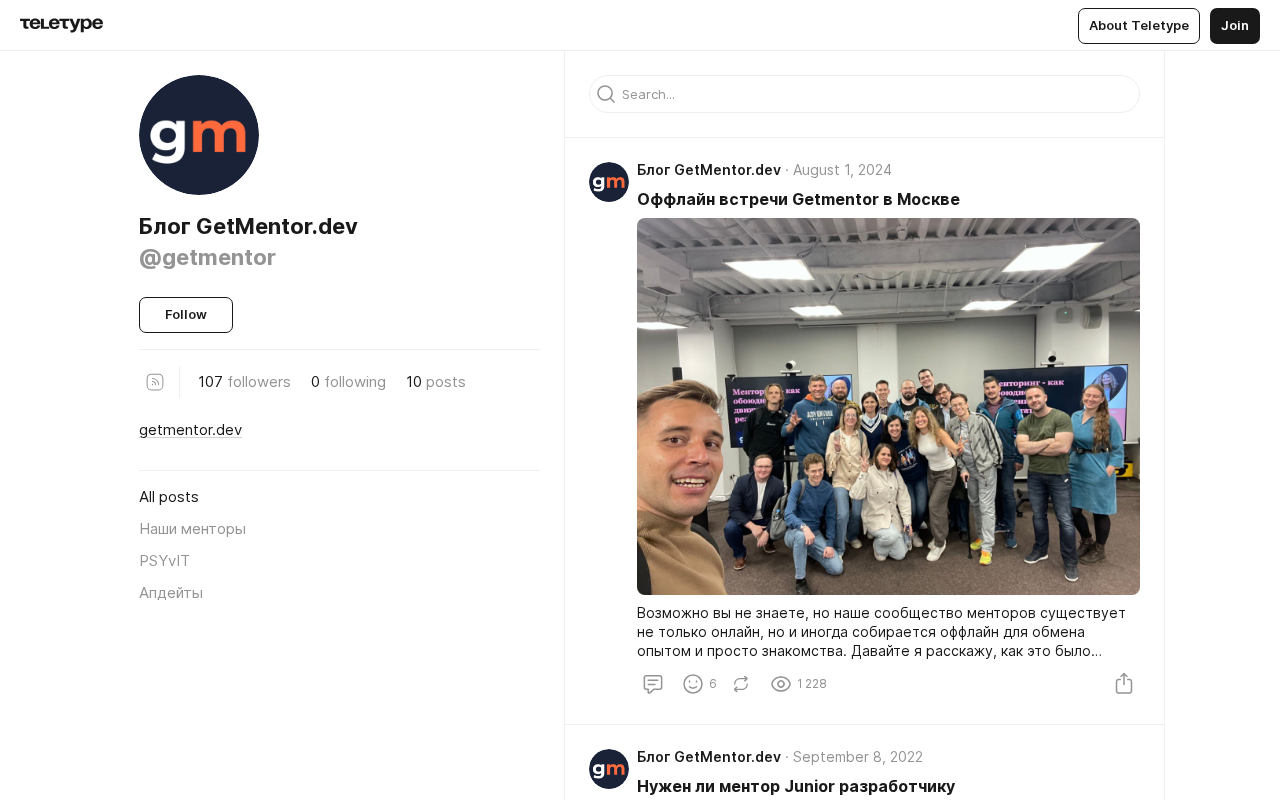This screenshot has width=1280, height=800.
Task: Open About Teletype page
Action: click(x=1139, y=26)
